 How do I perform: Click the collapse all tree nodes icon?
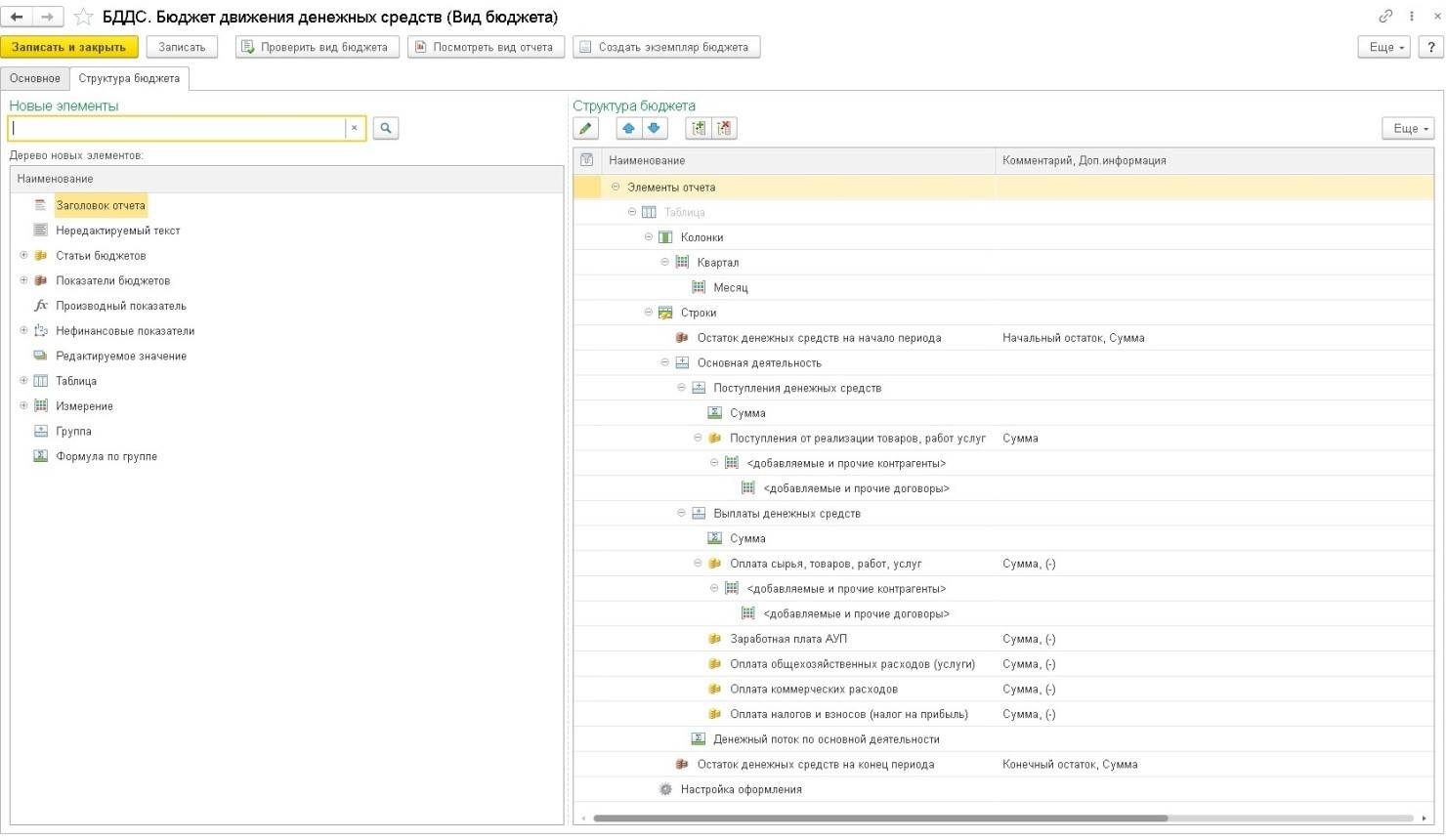pyautogui.click(x=724, y=128)
